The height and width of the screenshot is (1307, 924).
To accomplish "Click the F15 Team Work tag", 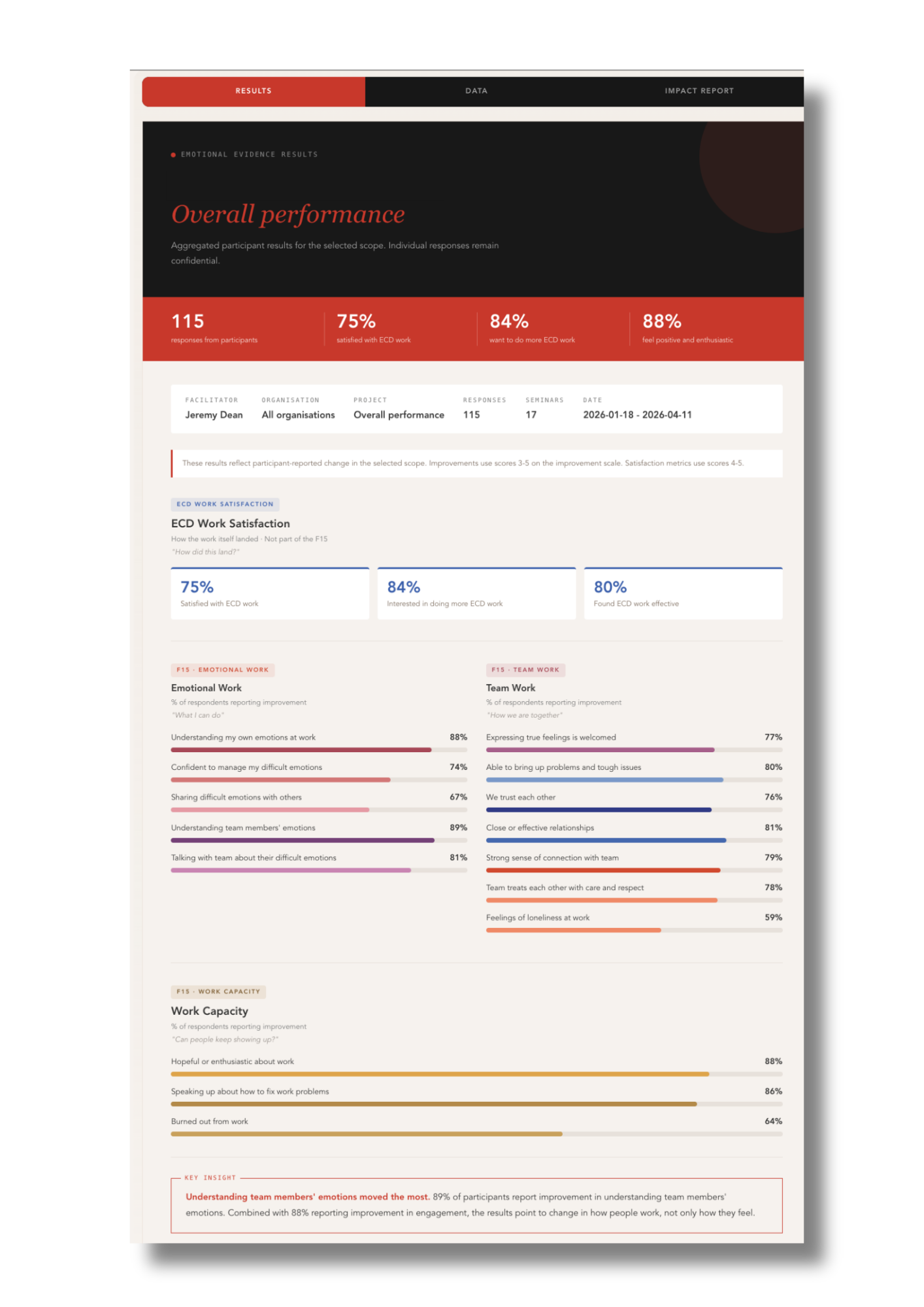I will tap(525, 670).
